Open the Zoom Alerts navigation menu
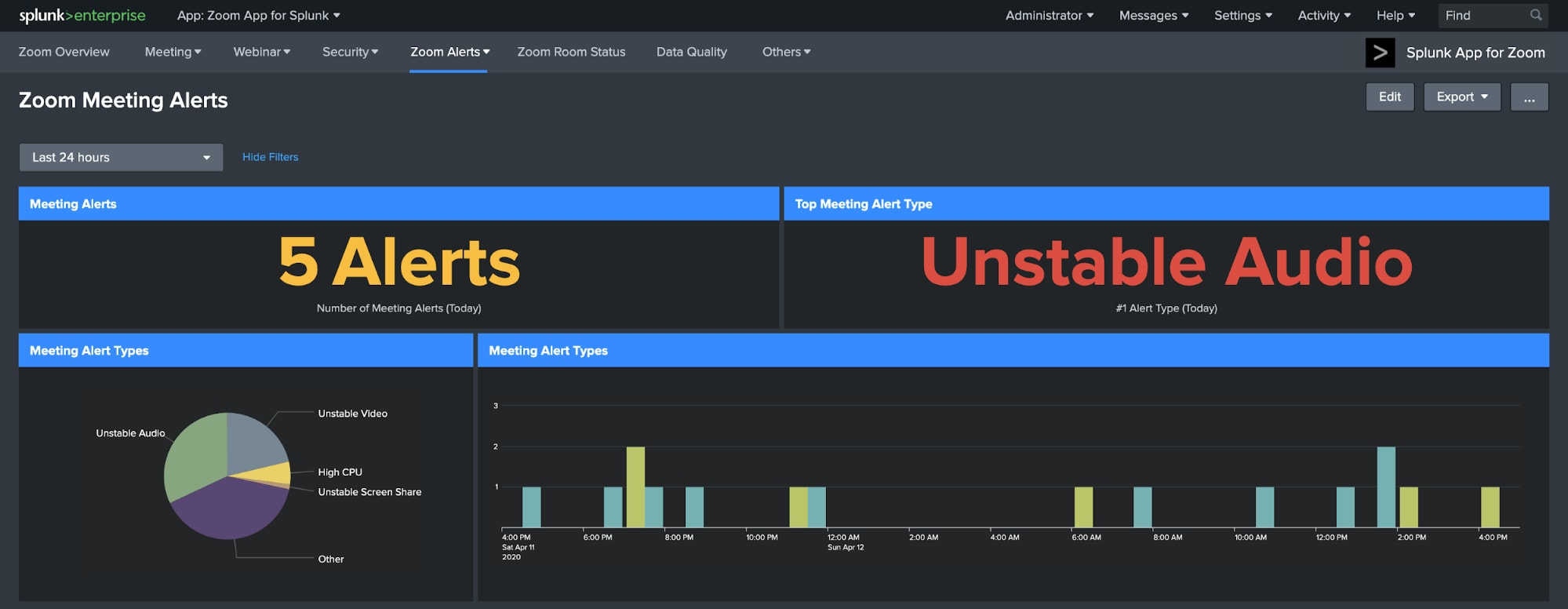This screenshot has width=1568, height=609. (x=450, y=52)
